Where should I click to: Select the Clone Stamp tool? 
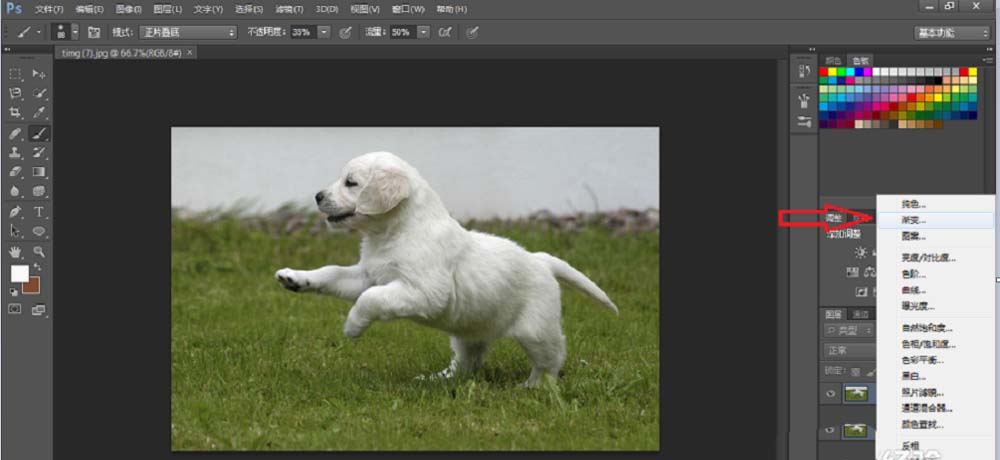(15, 153)
